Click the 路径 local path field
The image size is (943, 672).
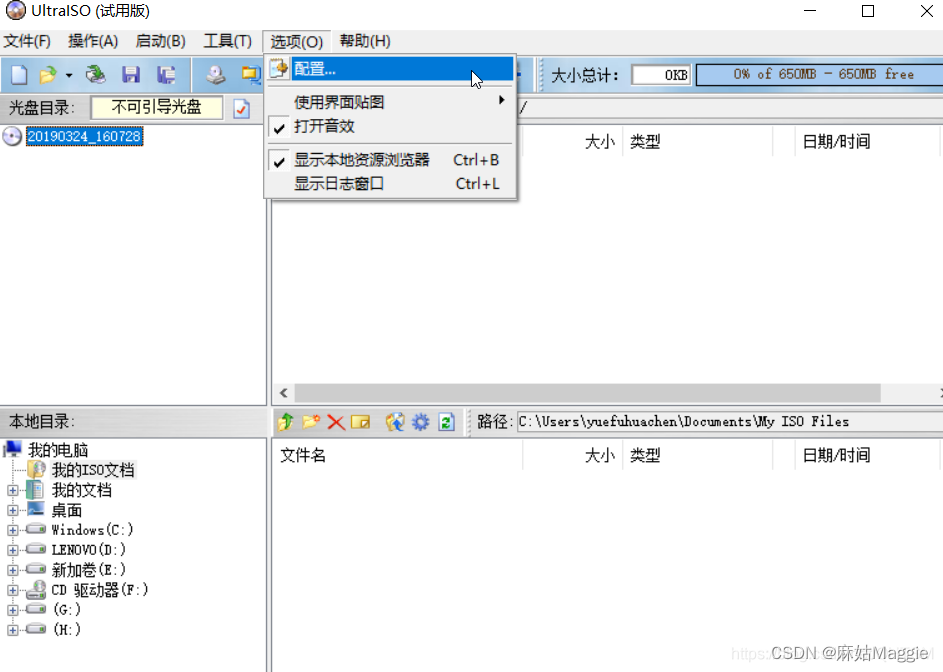pyautogui.click(x=730, y=422)
